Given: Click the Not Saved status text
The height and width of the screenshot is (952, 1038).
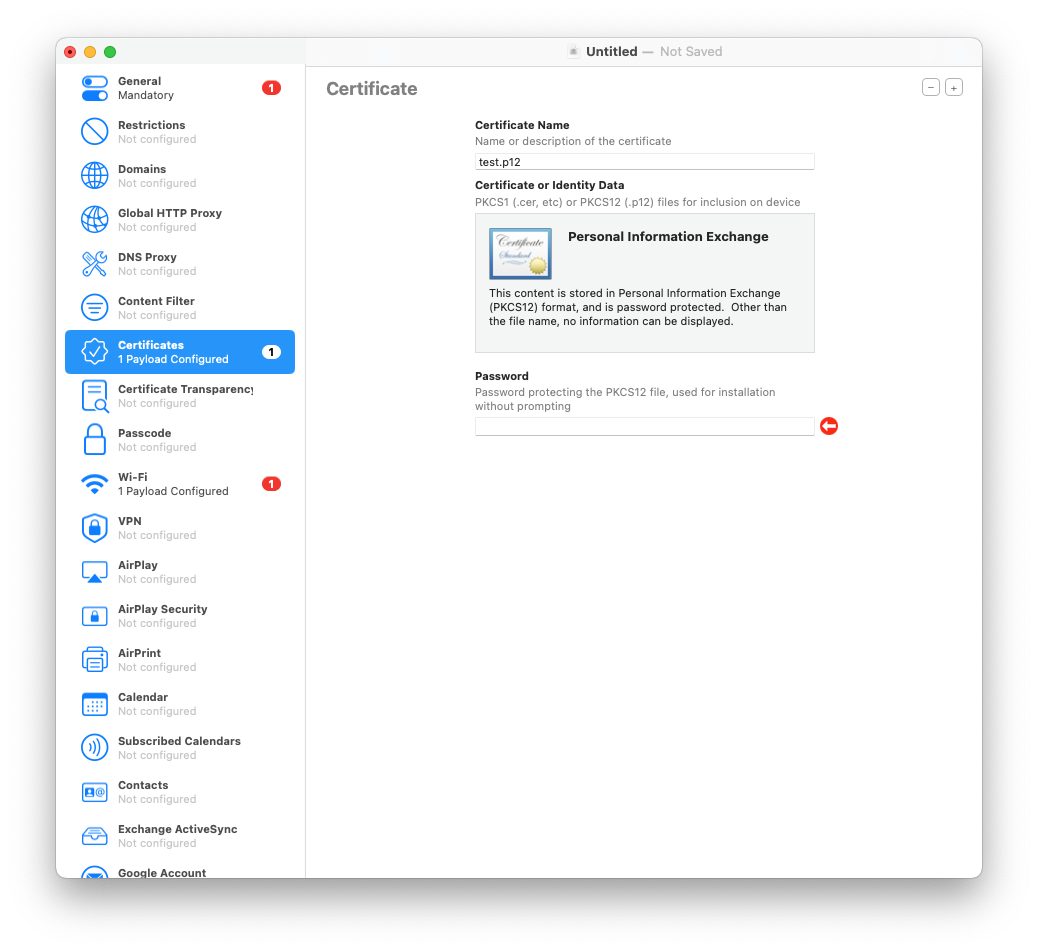Looking at the screenshot, I should [x=691, y=52].
